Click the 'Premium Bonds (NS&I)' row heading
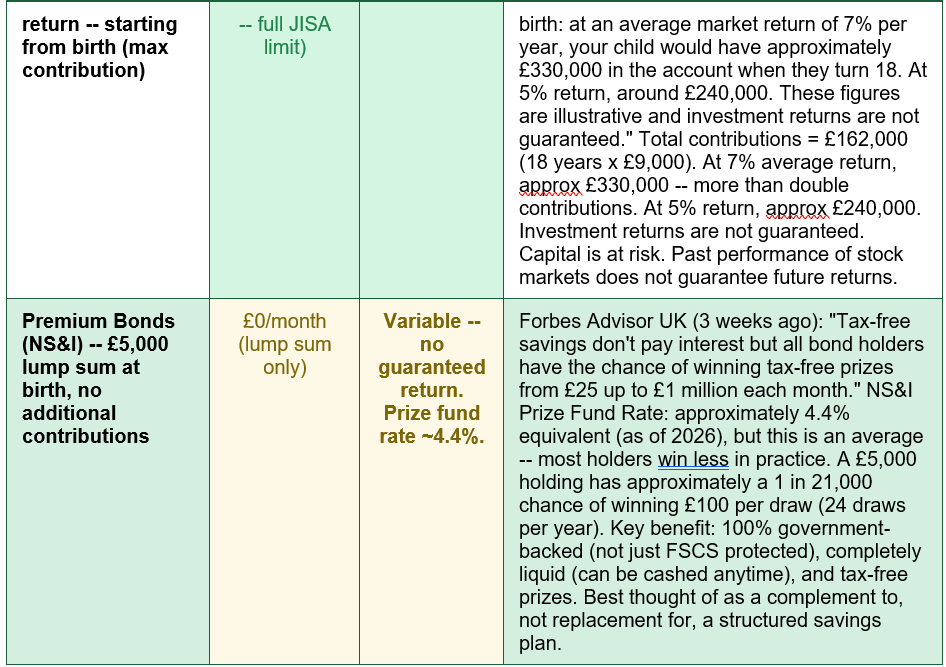 [98, 332]
